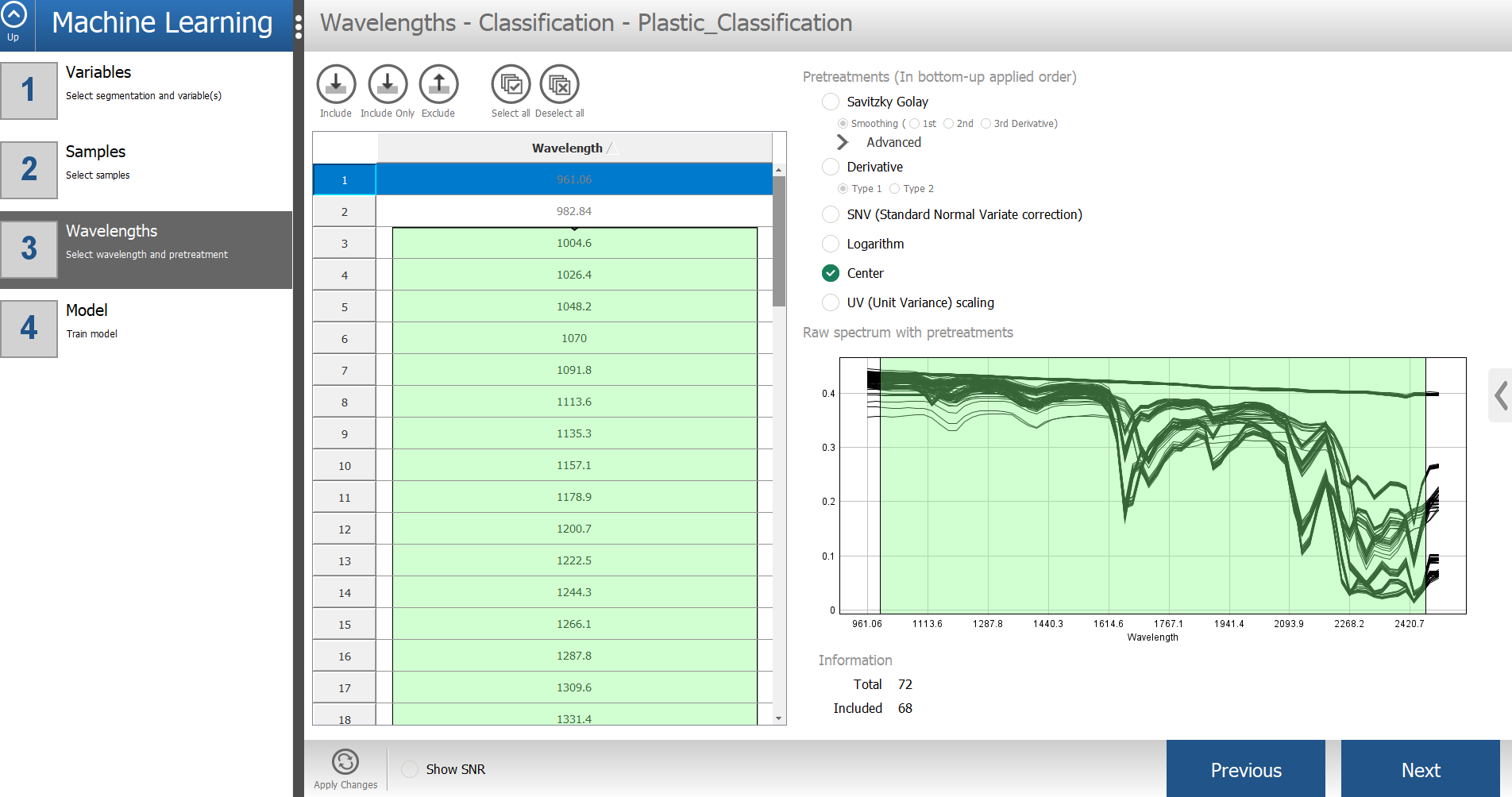Click the Include wavelengths icon
Viewport: 1512px width, 797px height.
(335, 83)
